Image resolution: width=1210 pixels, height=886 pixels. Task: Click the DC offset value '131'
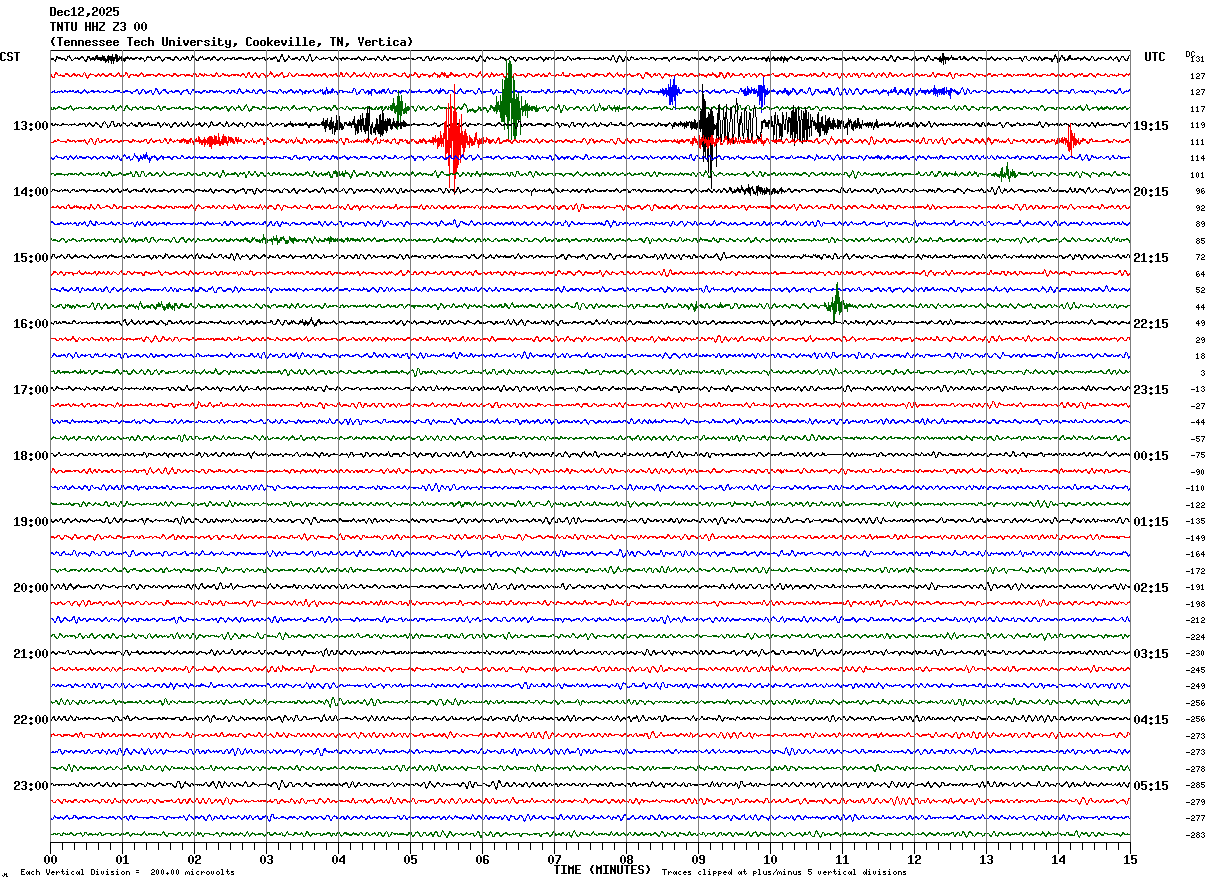click(1198, 60)
